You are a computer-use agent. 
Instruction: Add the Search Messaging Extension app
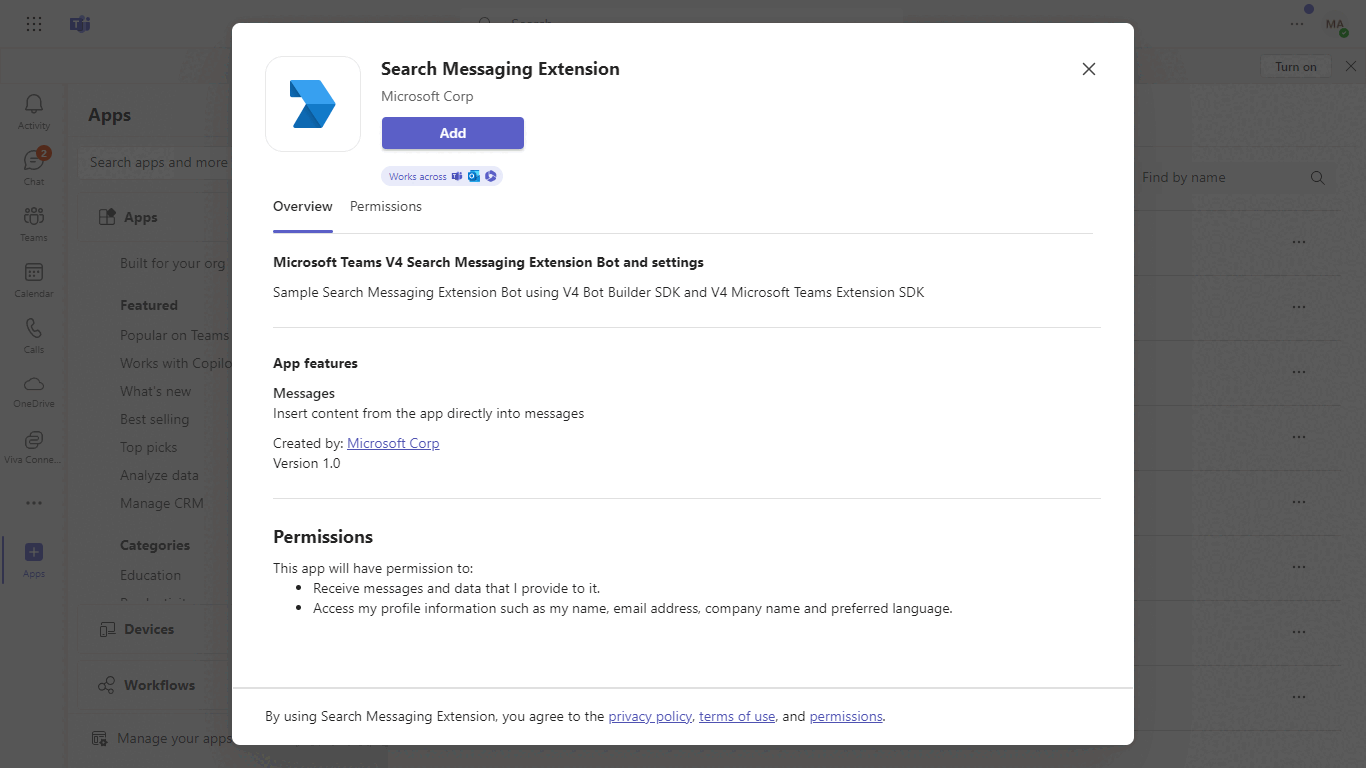click(x=452, y=133)
